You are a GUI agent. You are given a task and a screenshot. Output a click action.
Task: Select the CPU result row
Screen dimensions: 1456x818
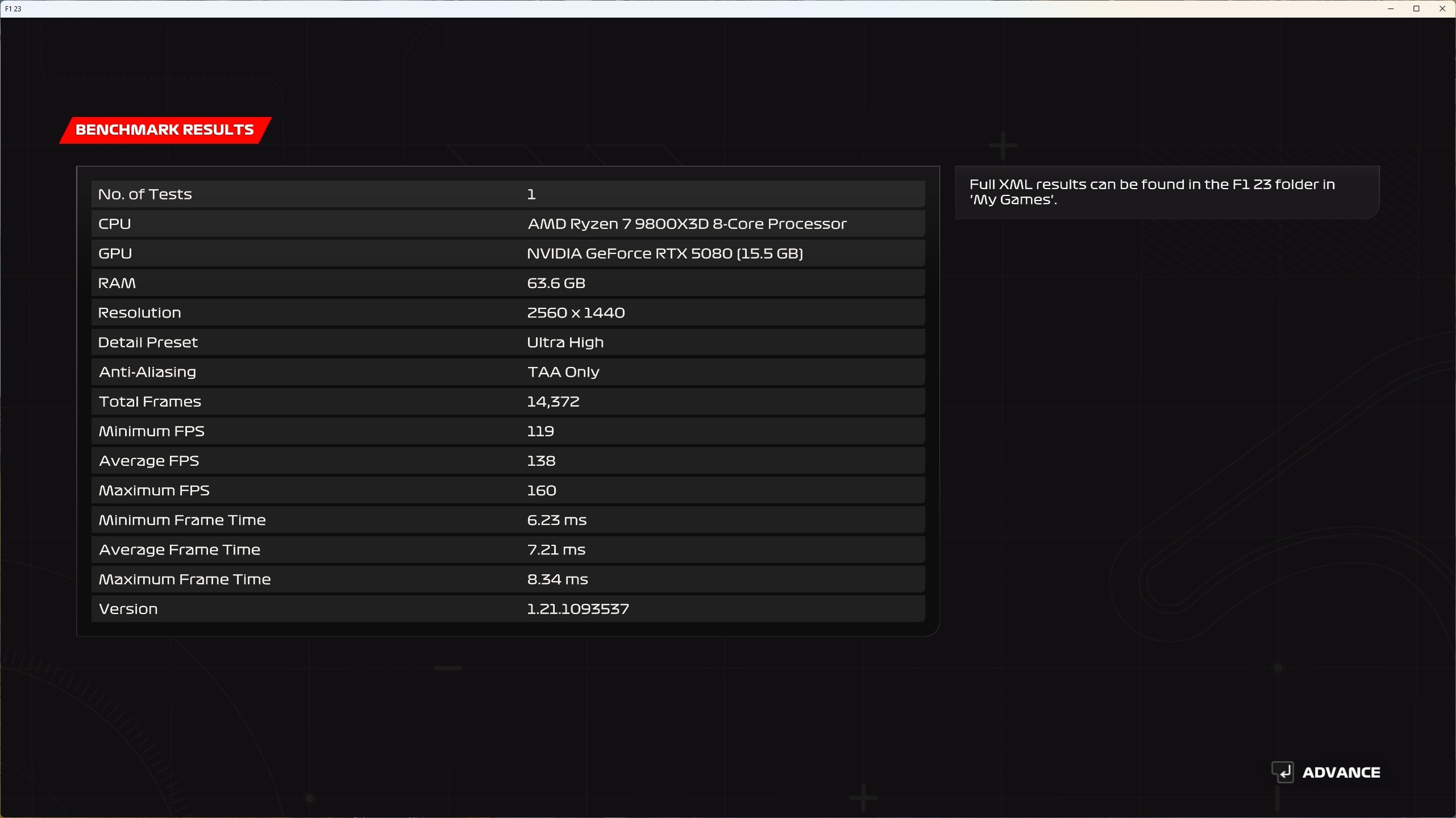(x=507, y=224)
